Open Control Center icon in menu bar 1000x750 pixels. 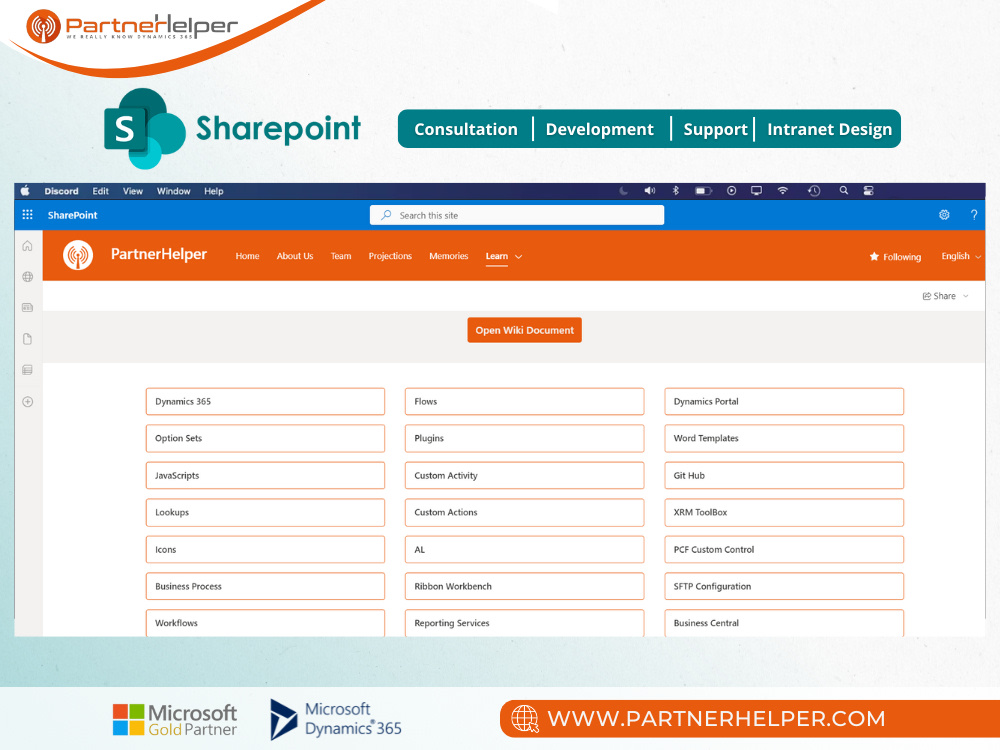tap(868, 191)
